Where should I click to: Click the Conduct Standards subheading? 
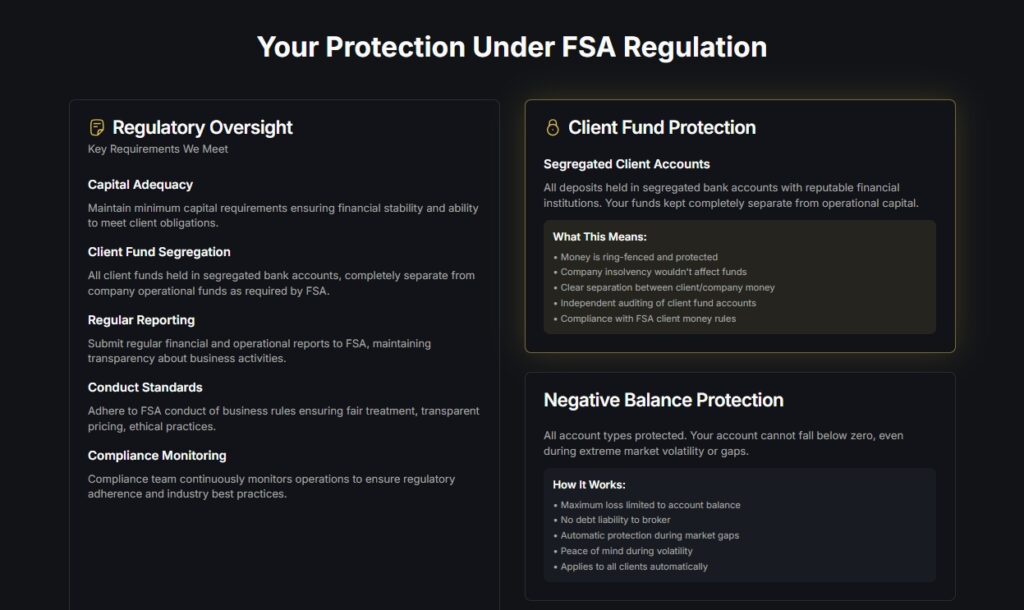pyautogui.click(x=145, y=387)
